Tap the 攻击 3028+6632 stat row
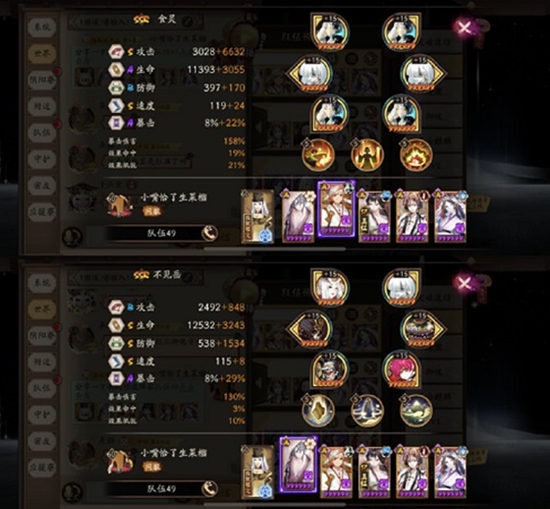This screenshot has width=550, height=509. pyautogui.click(x=177, y=52)
